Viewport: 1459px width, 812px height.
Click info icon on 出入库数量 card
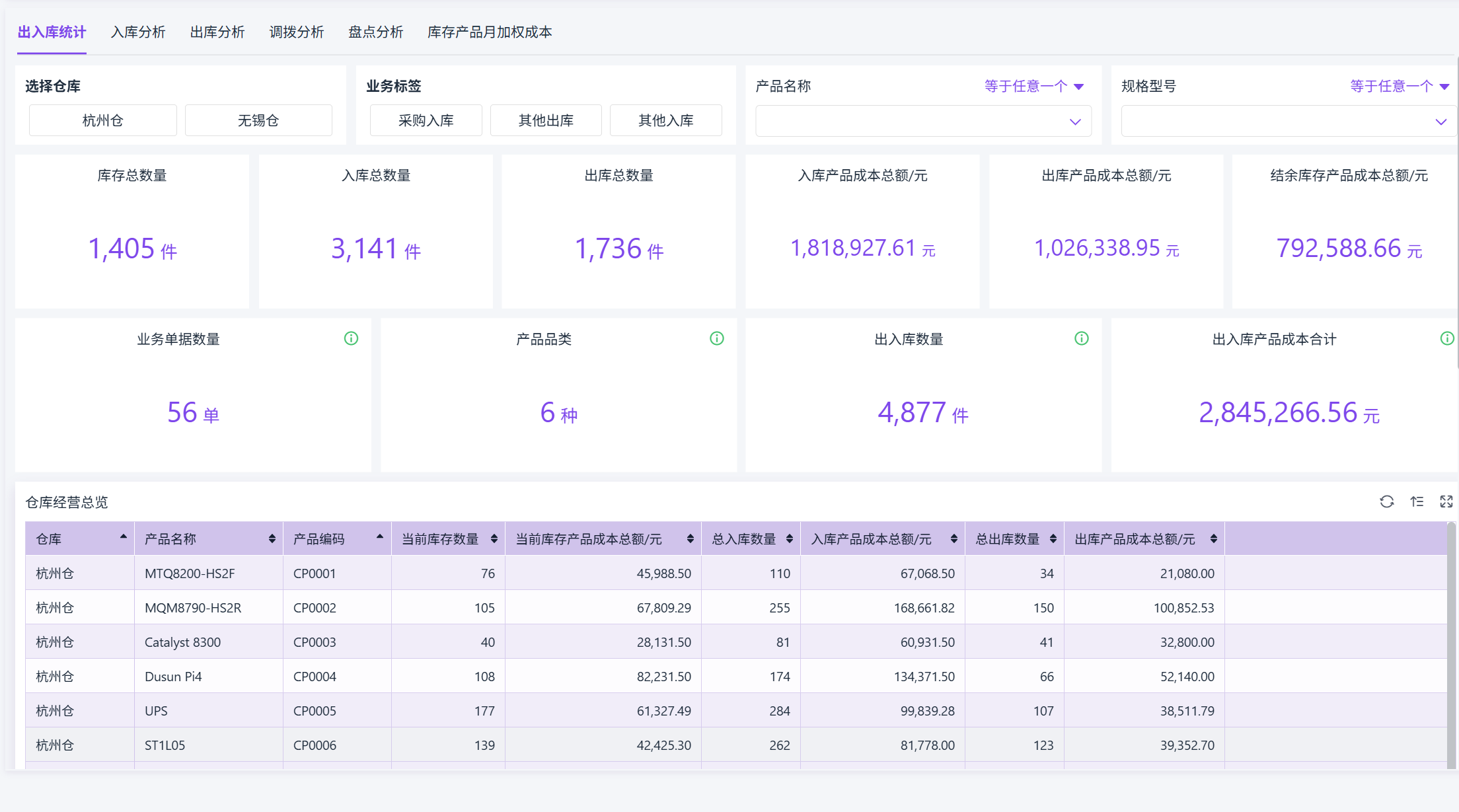(1081, 338)
